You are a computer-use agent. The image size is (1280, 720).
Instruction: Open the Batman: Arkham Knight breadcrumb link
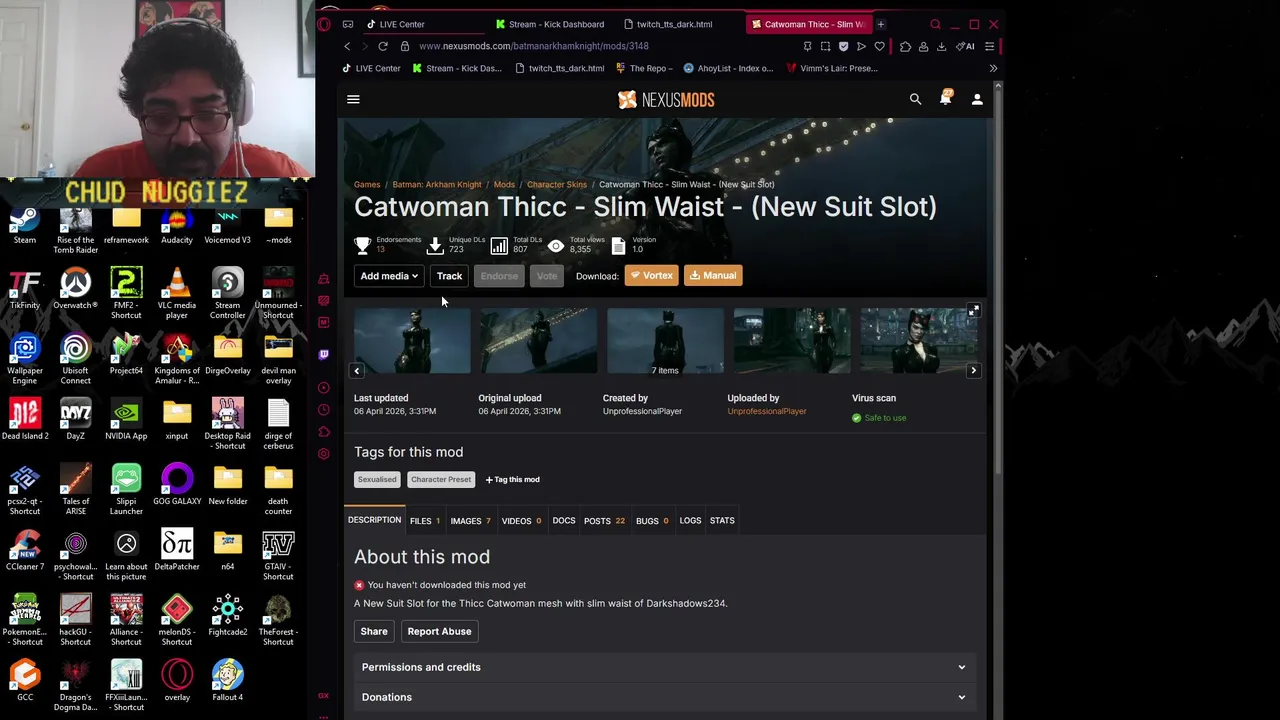(x=437, y=184)
